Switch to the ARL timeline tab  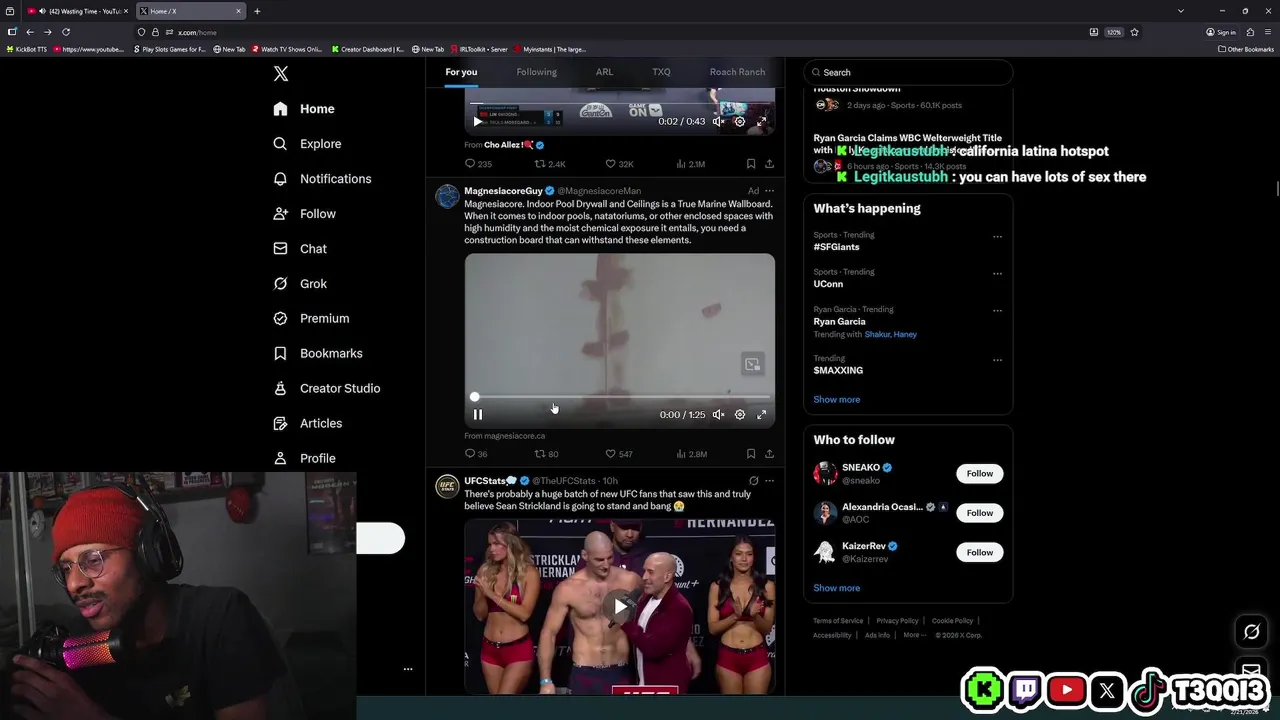[604, 72]
